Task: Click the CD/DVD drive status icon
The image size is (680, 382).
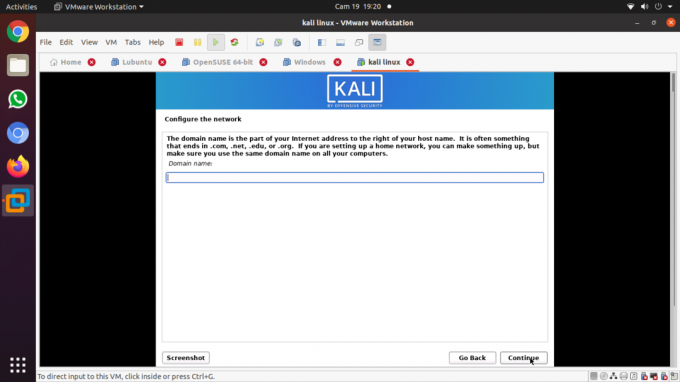Action: click(x=604, y=376)
